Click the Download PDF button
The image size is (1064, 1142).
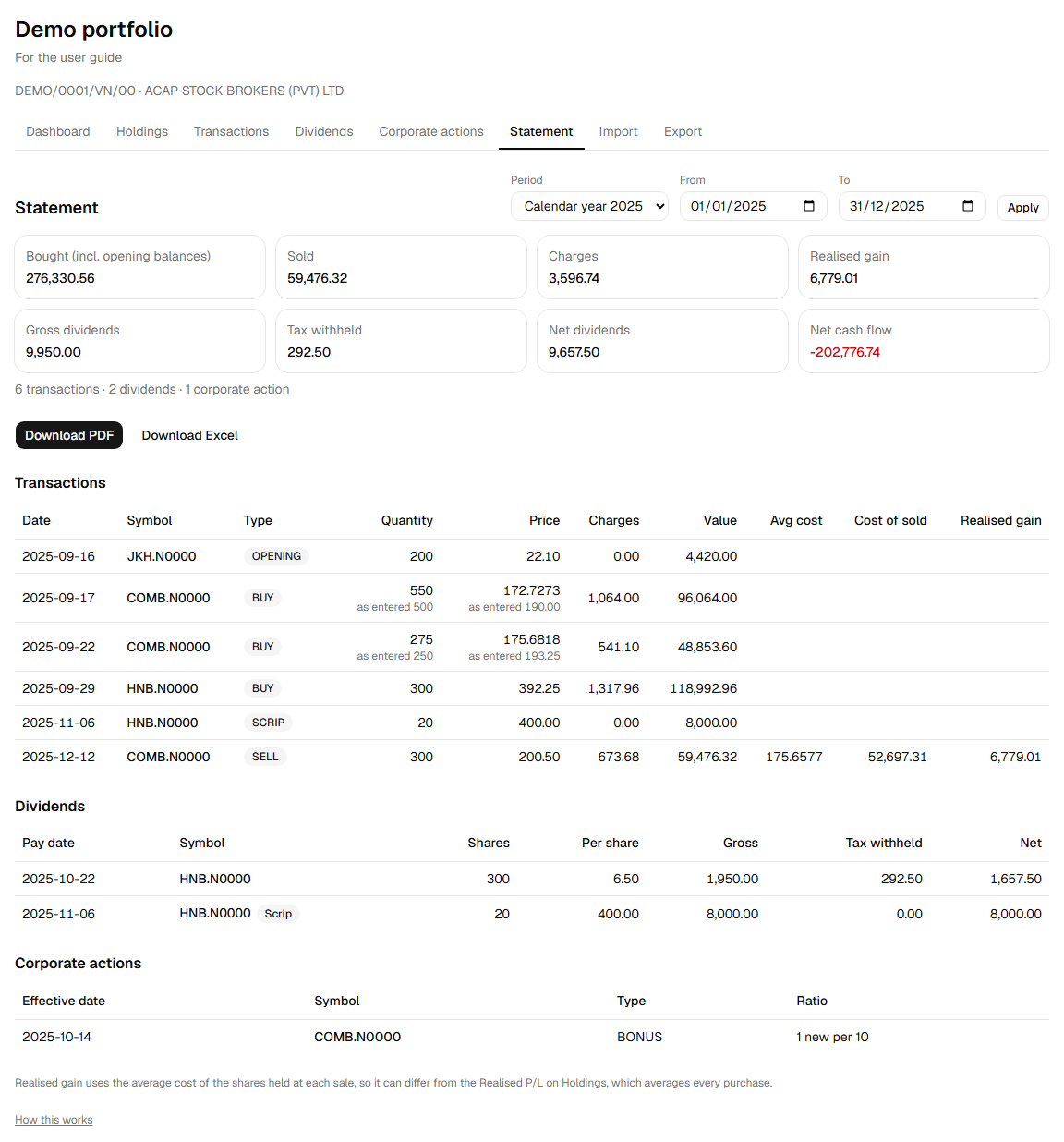pos(69,435)
